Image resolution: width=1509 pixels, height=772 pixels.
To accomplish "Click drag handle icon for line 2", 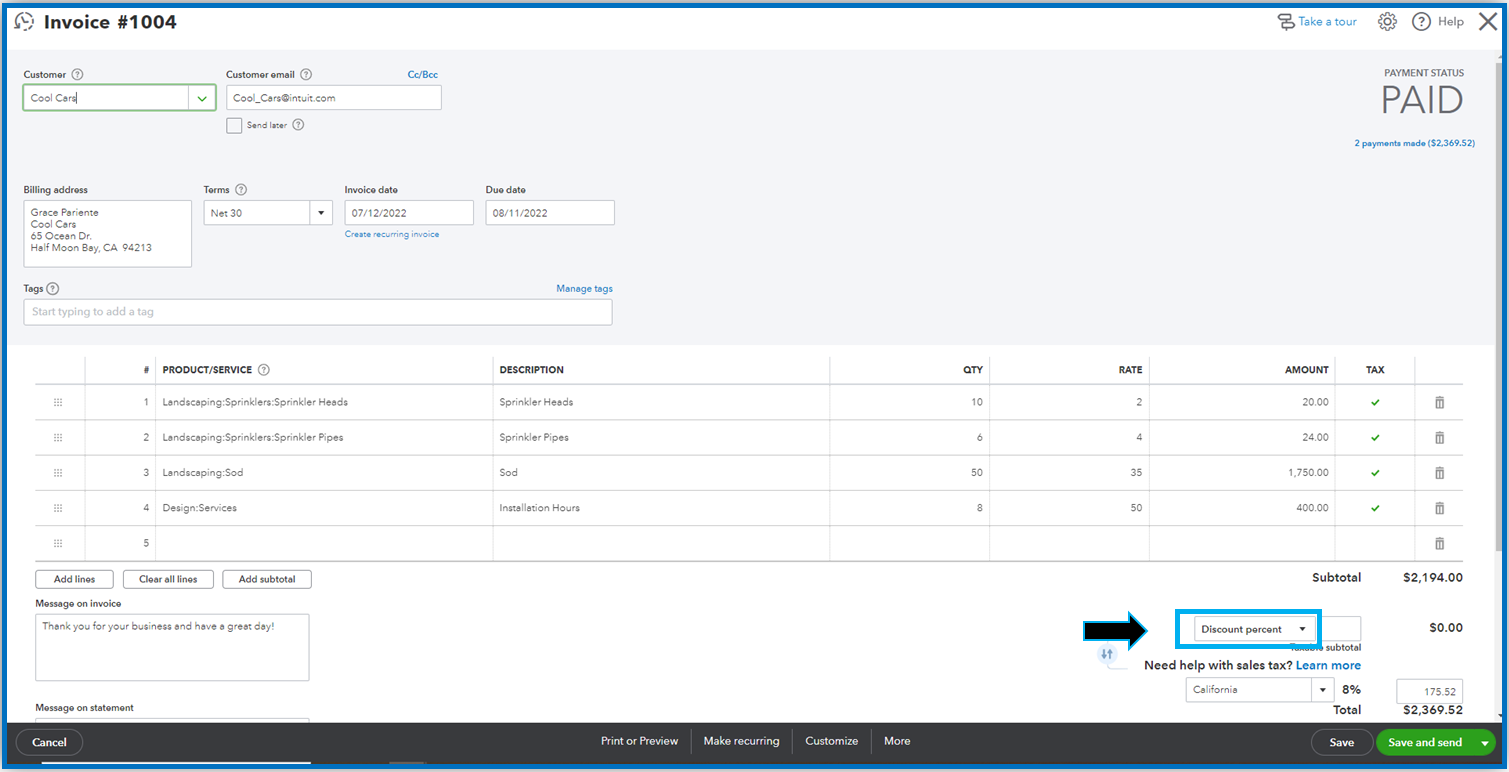I will 58,438.
